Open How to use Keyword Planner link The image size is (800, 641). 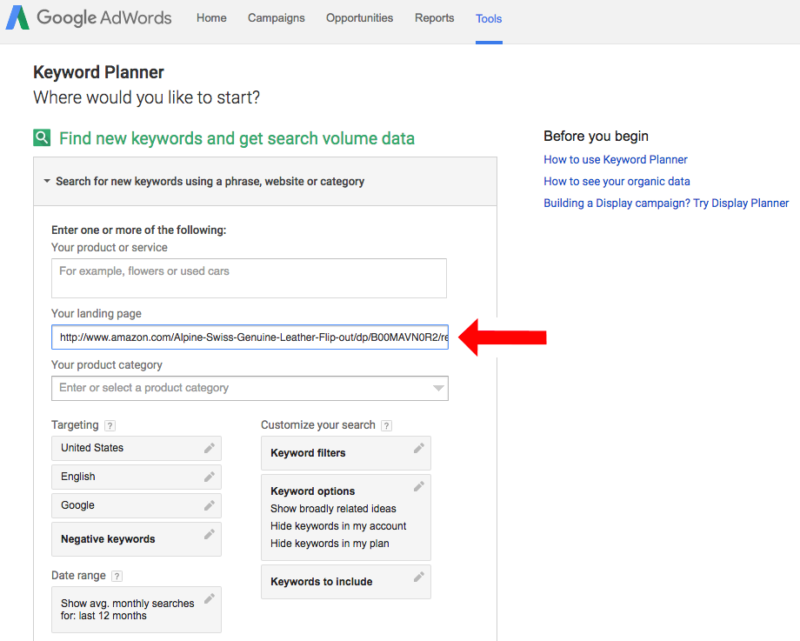click(615, 160)
